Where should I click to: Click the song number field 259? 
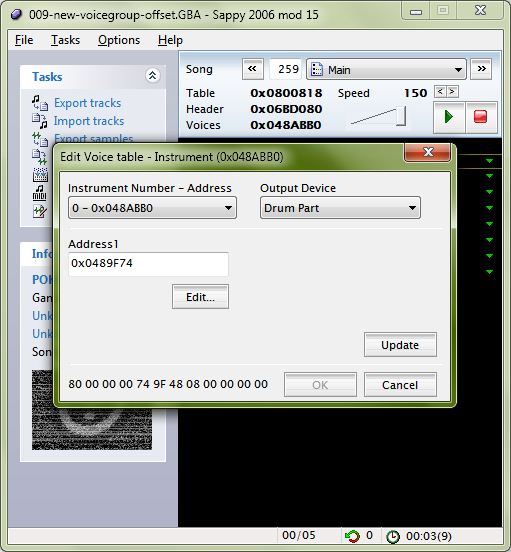point(285,69)
